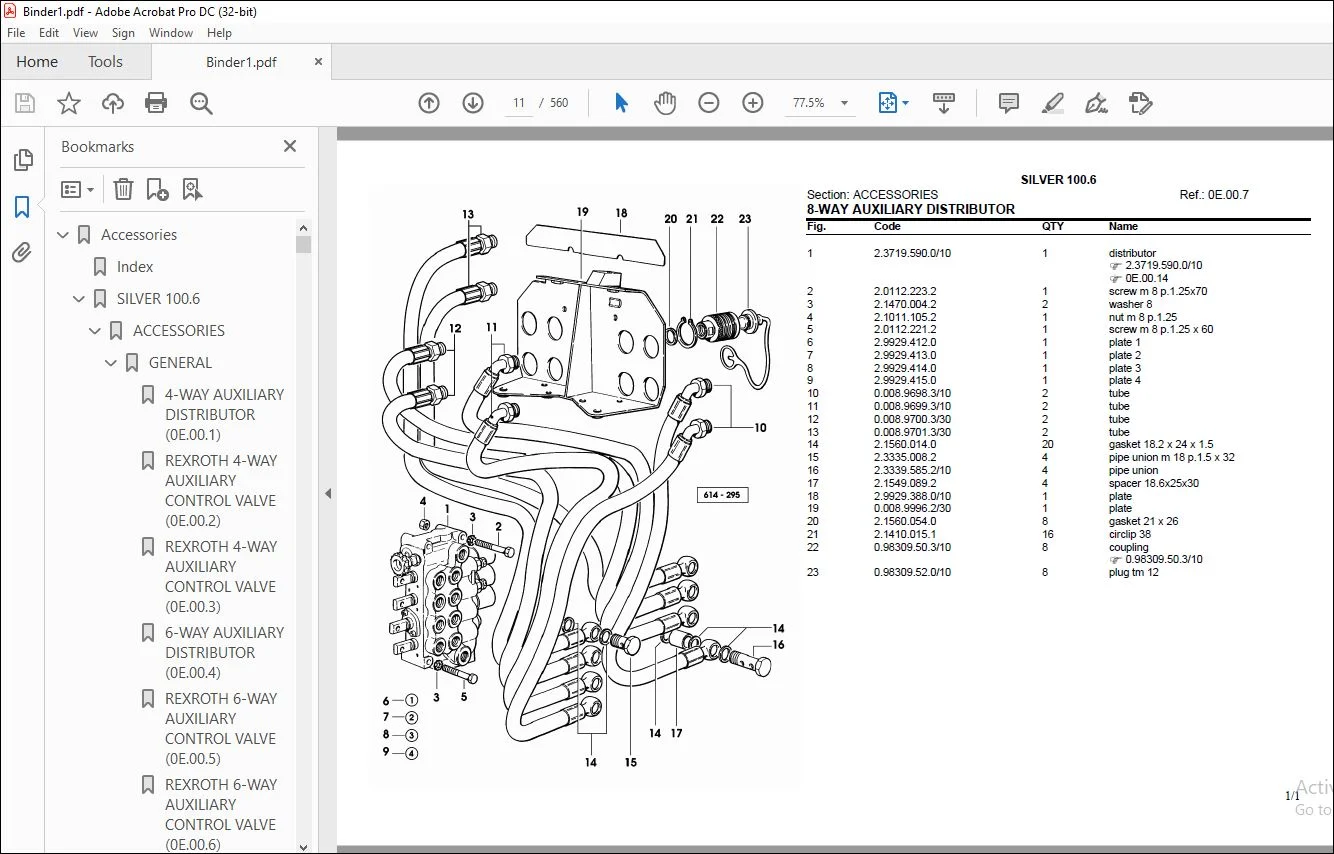This screenshot has width=1334, height=854.
Task: Add the document to starred files
Action: pyautogui.click(x=69, y=103)
